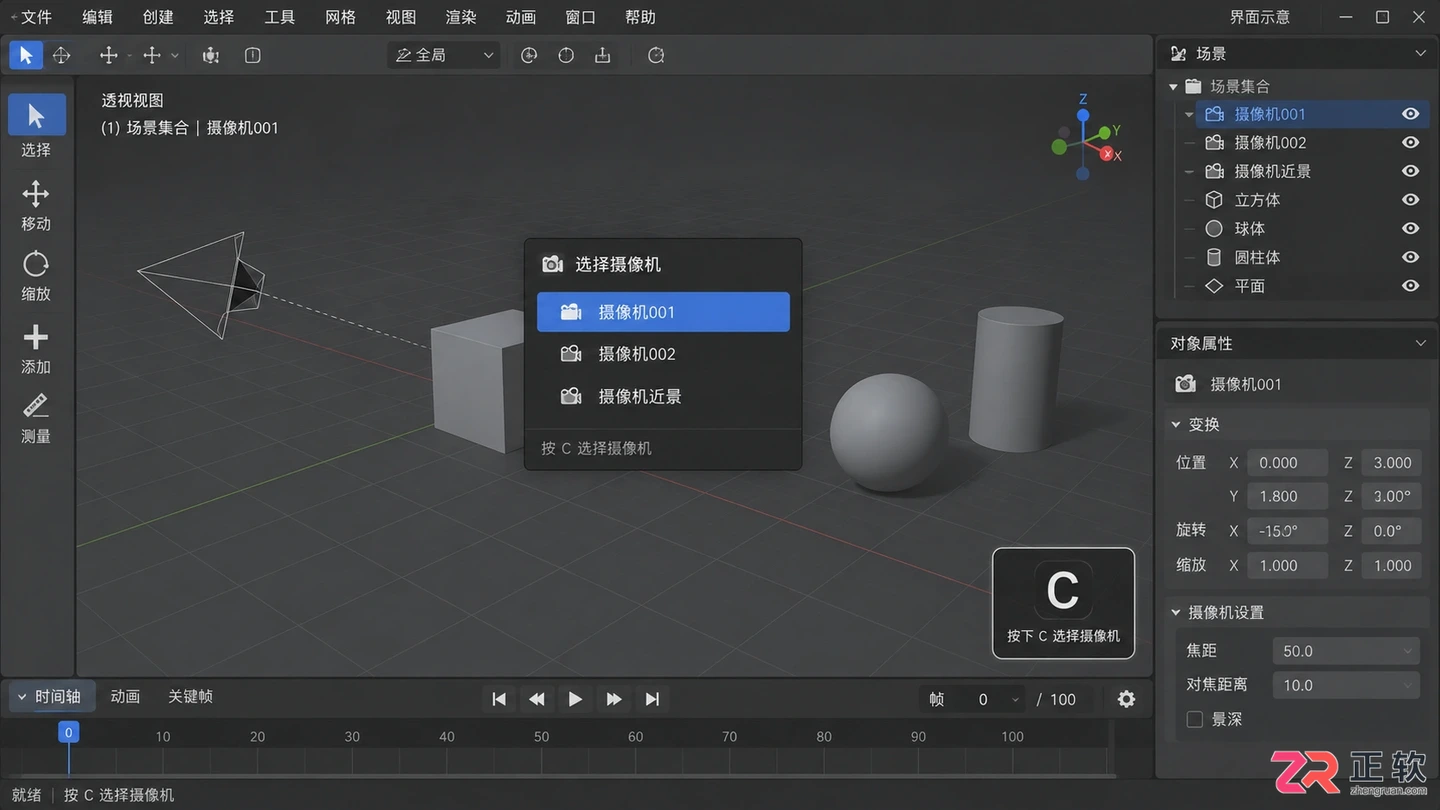Click the refresh clock icon in top toolbar
The height and width of the screenshot is (810, 1440).
coord(656,55)
